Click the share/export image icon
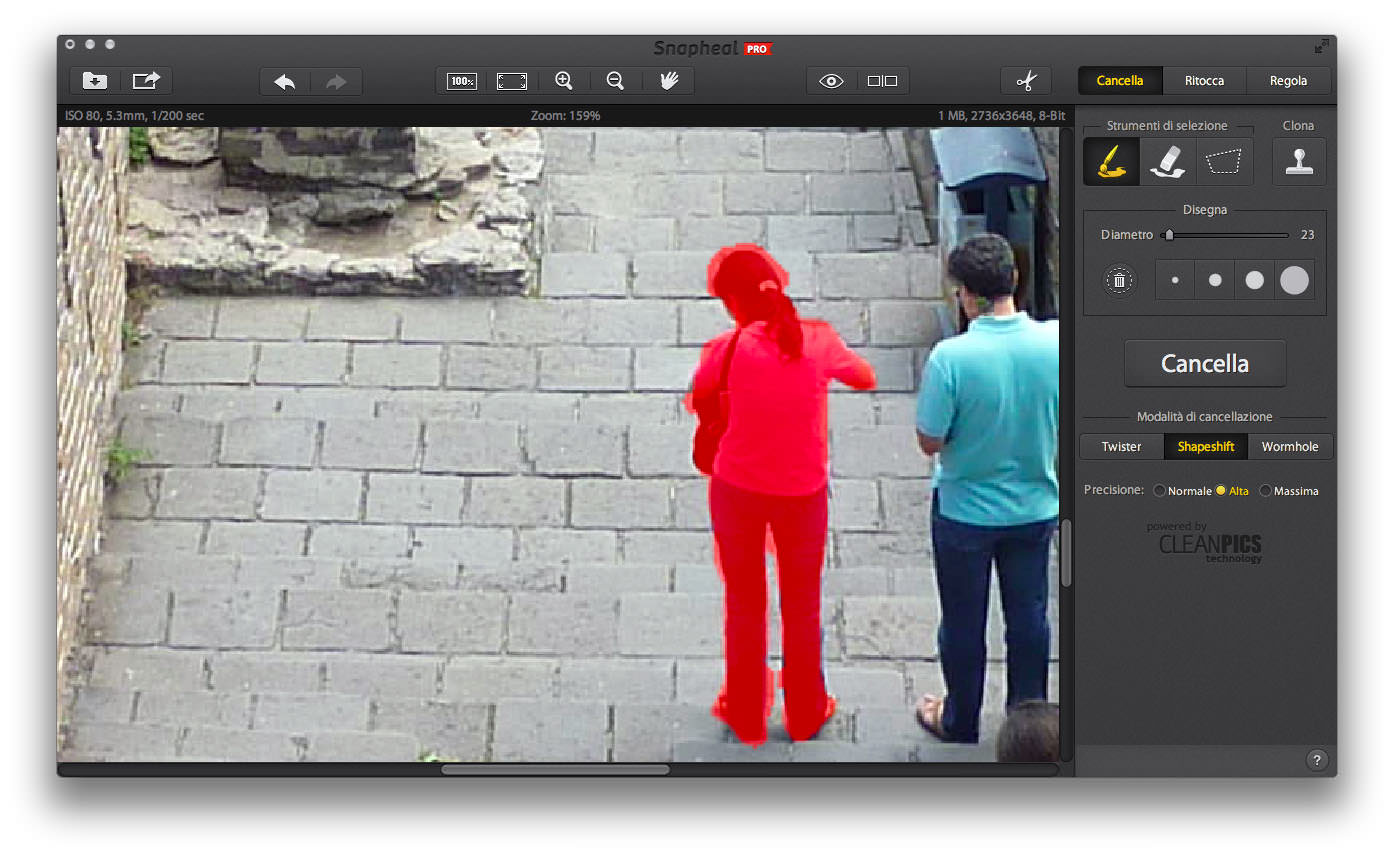The image size is (1394, 856). [146, 81]
